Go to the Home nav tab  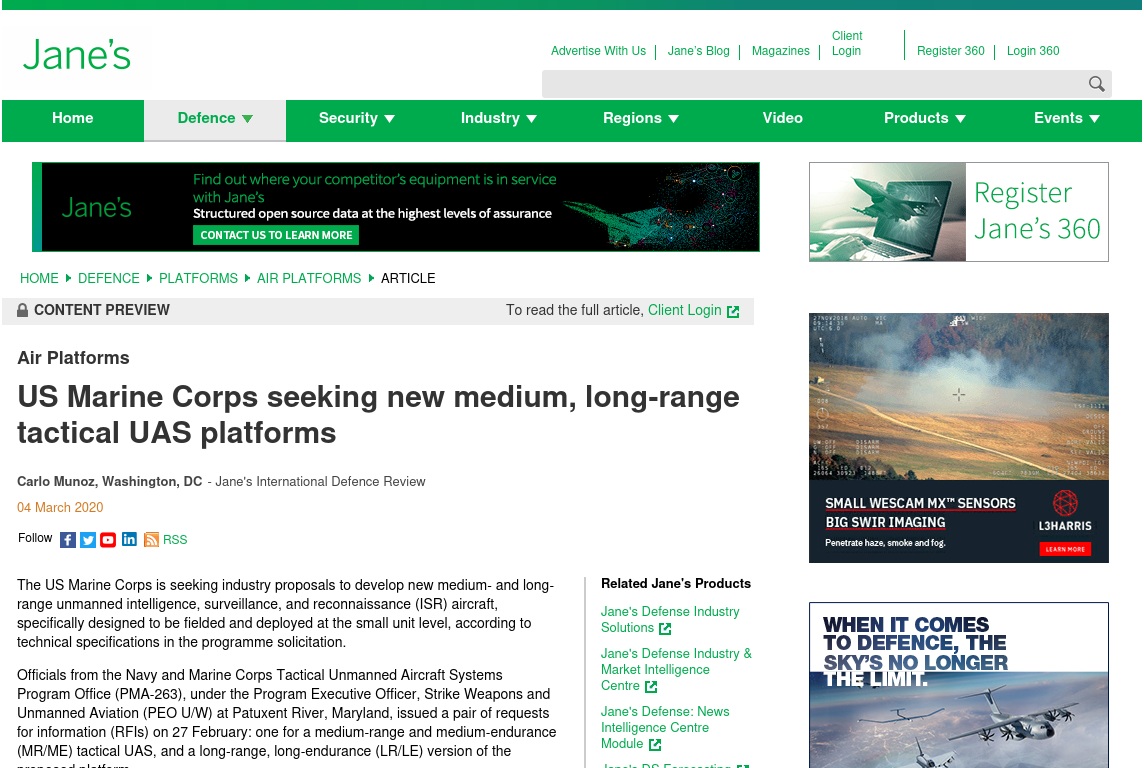[72, 120]
